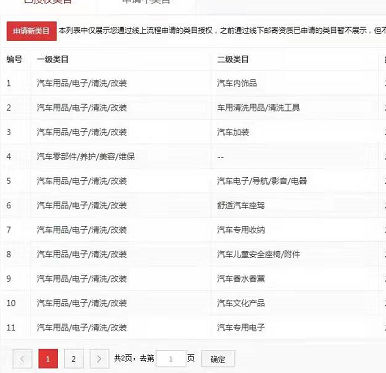Click the 确定 confirm button

point(218,359)
